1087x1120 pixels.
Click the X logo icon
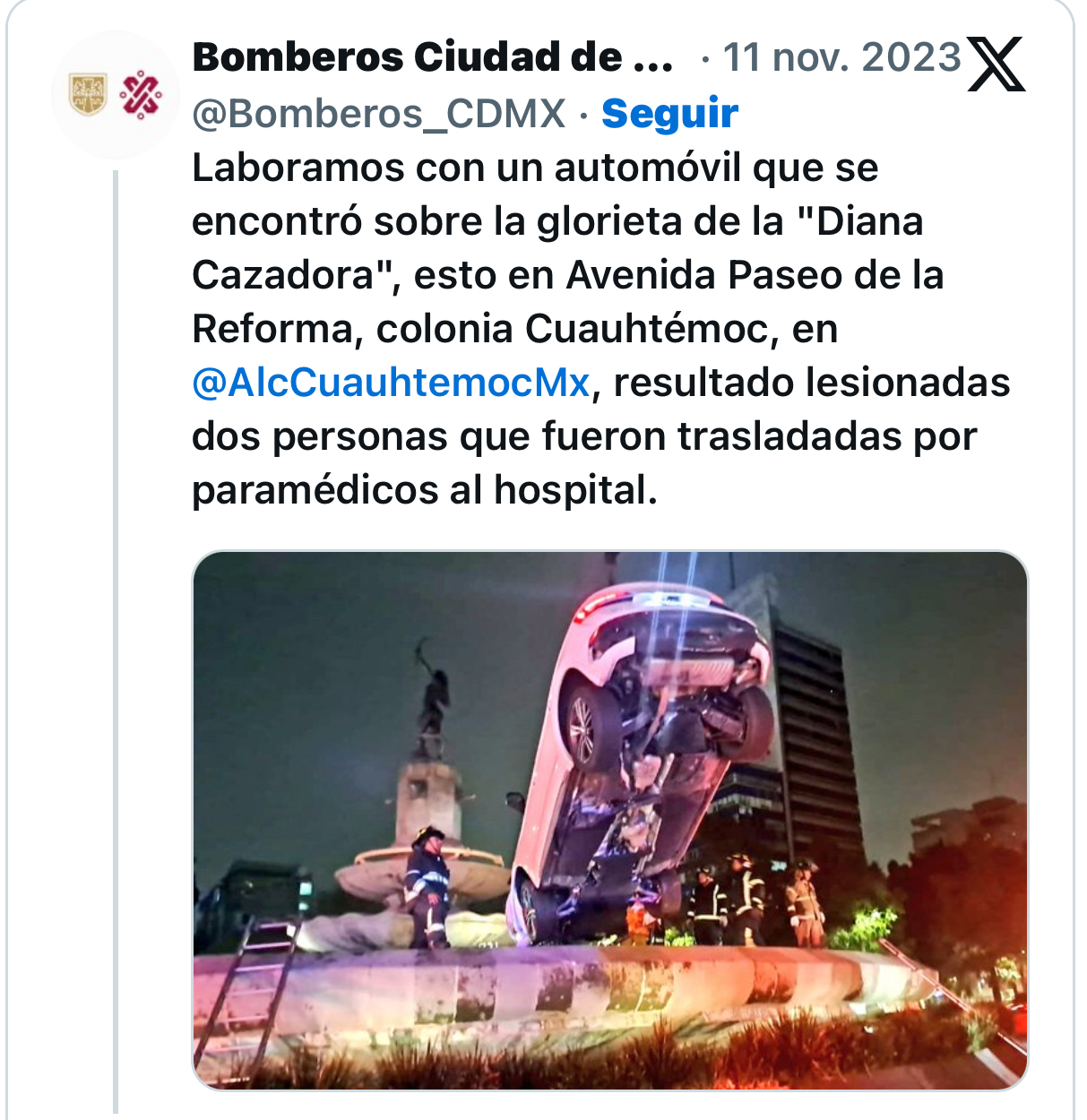(996, 64)
